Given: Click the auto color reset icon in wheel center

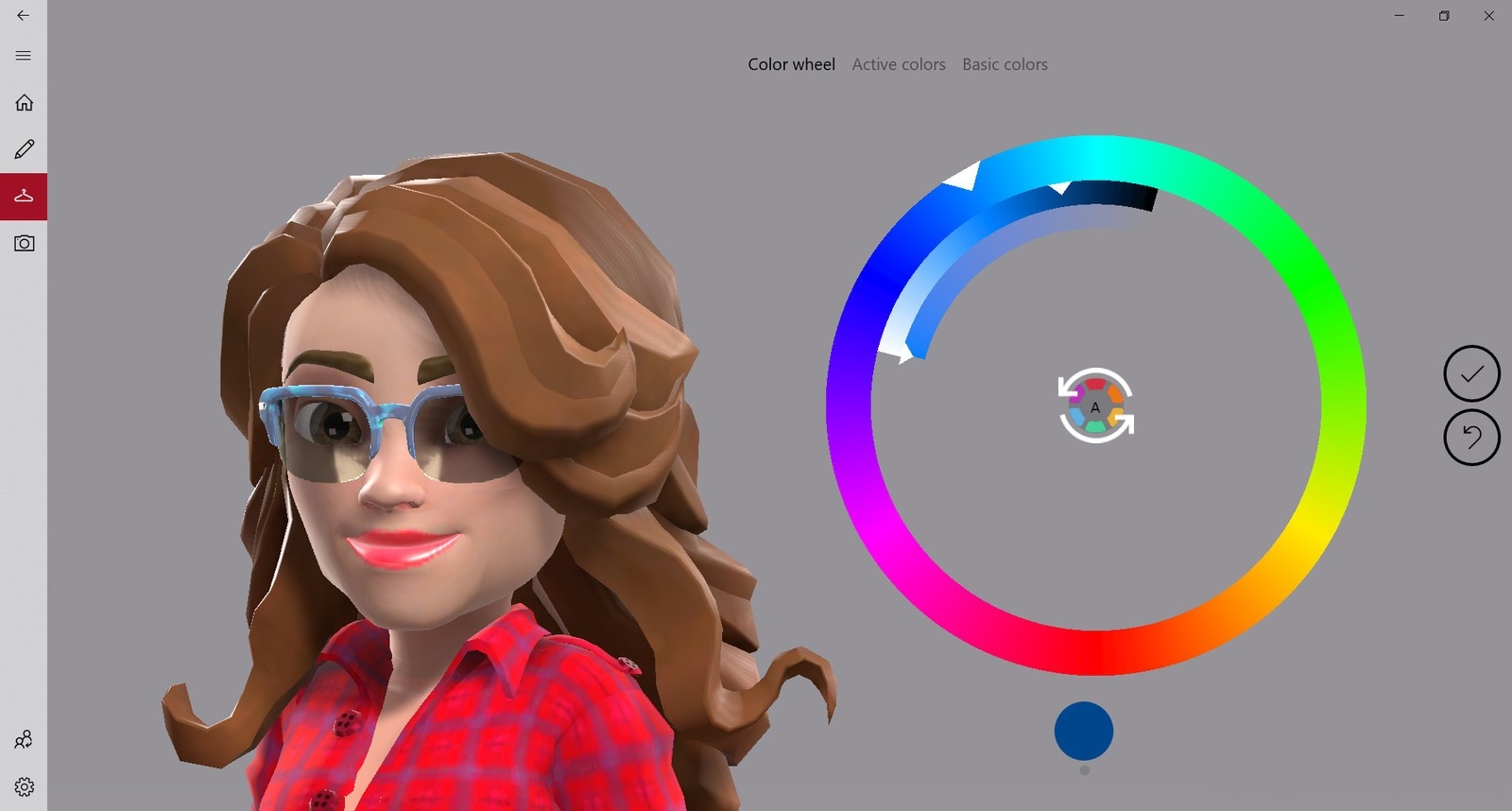Looking at the screenshot, I should tap(1095, 406).
